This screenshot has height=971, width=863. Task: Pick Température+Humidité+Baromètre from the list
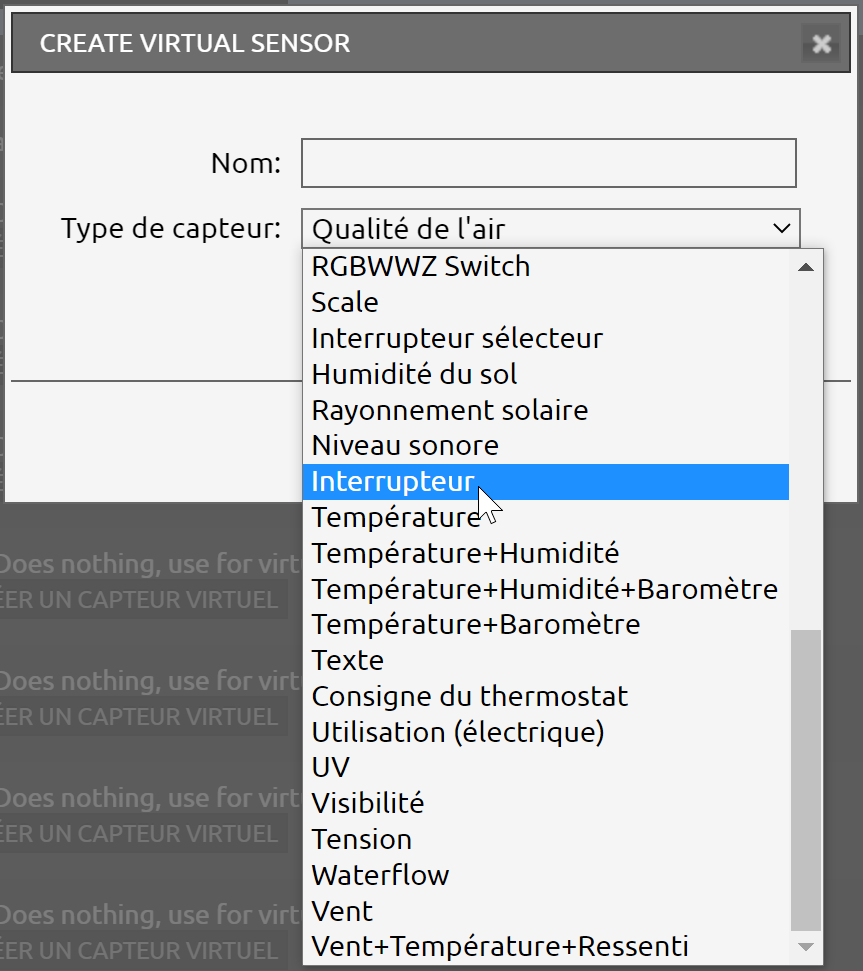tap(544, 589)
